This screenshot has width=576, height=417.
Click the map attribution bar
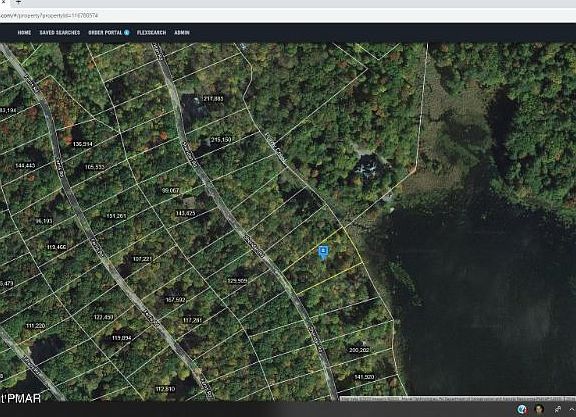point(458,399)
